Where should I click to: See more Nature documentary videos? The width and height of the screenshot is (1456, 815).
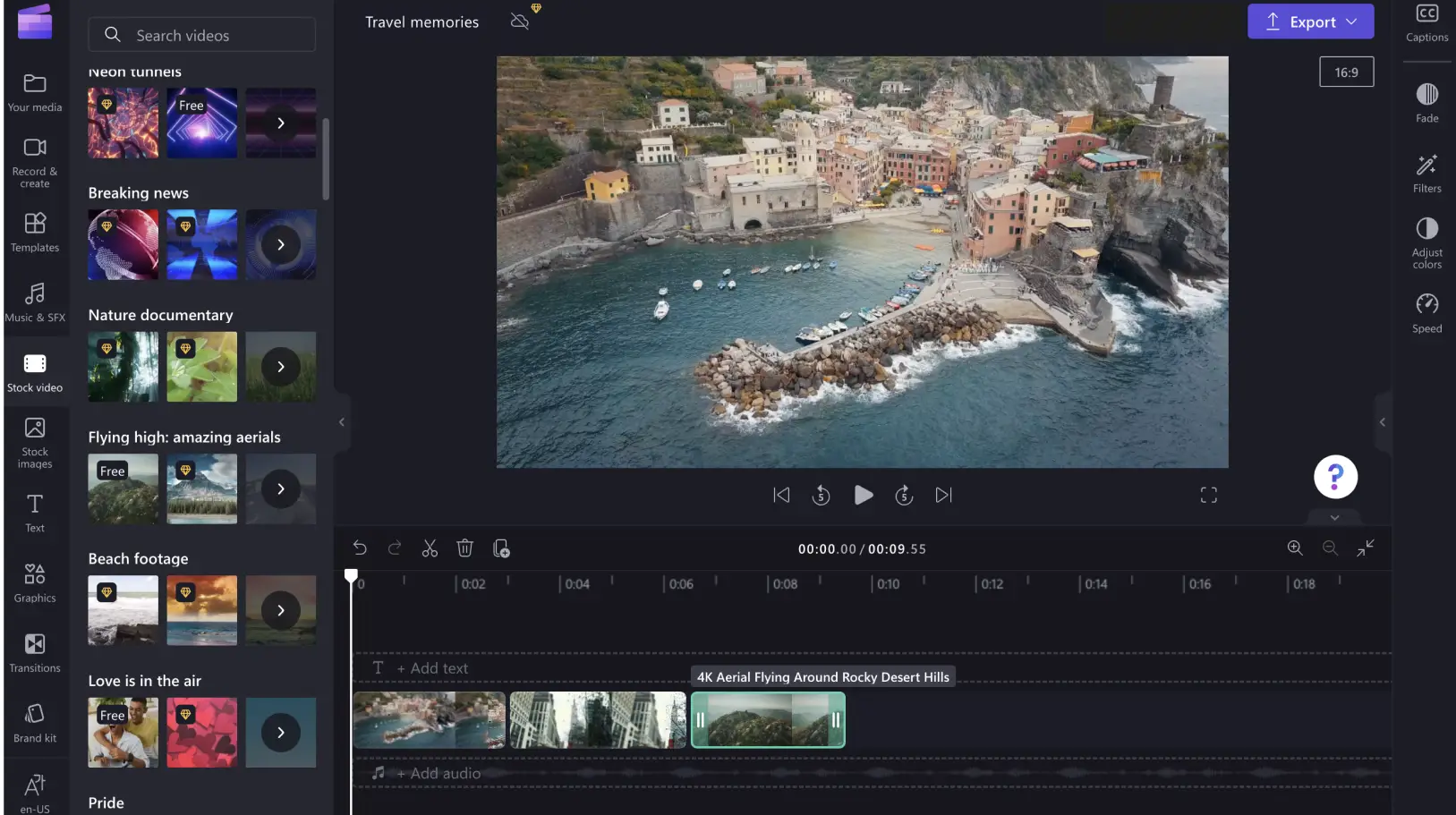[280, 367]
